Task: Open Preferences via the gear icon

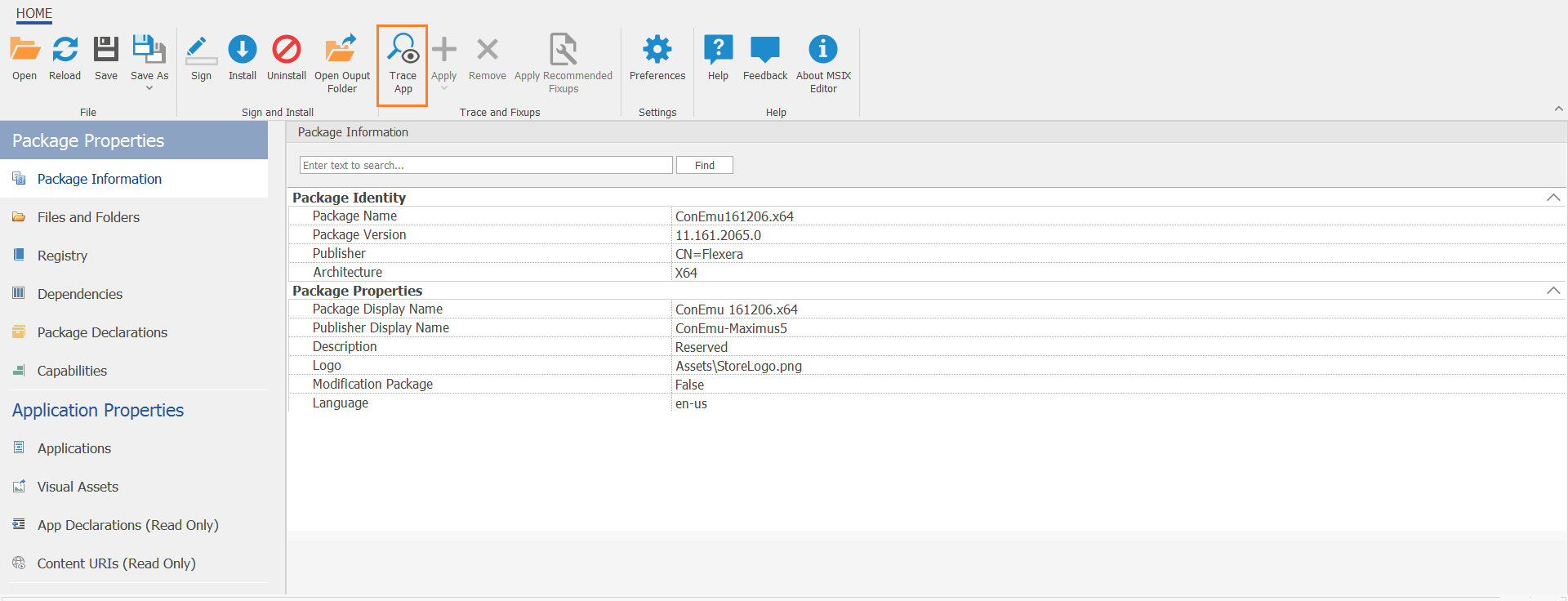Action: [657, 49]
